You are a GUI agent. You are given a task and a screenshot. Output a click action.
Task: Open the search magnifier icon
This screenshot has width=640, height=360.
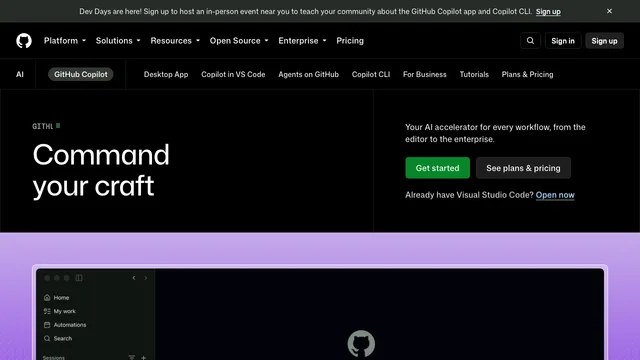[x=530, y=41]
